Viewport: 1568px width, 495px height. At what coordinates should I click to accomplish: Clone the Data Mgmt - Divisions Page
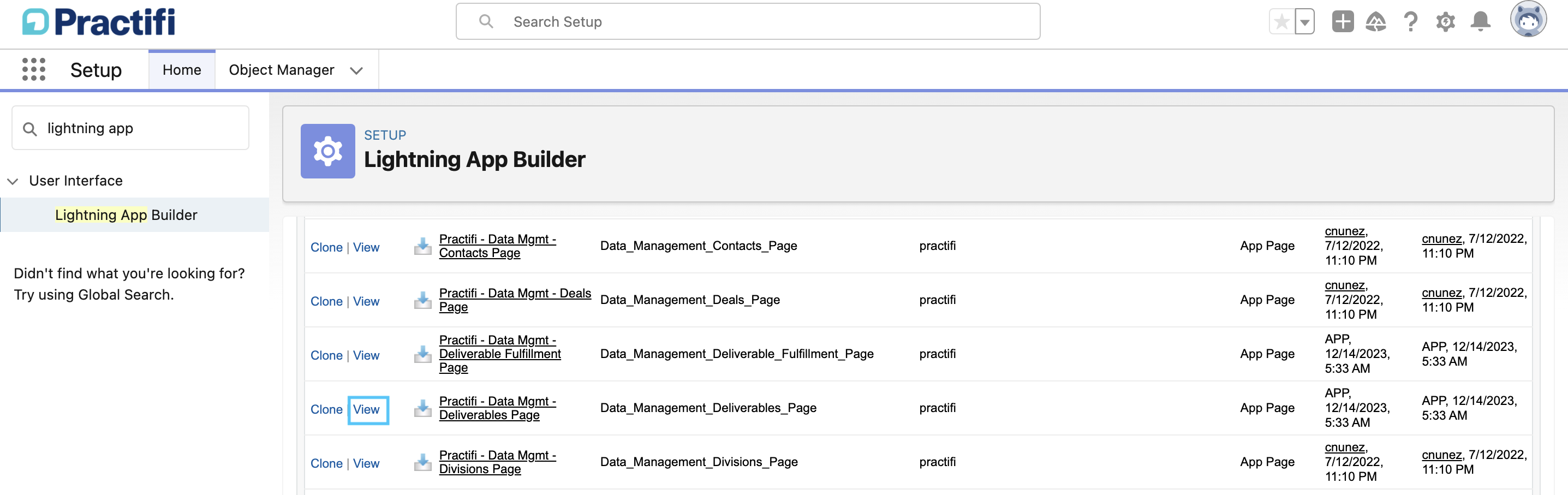coord(326,464)
